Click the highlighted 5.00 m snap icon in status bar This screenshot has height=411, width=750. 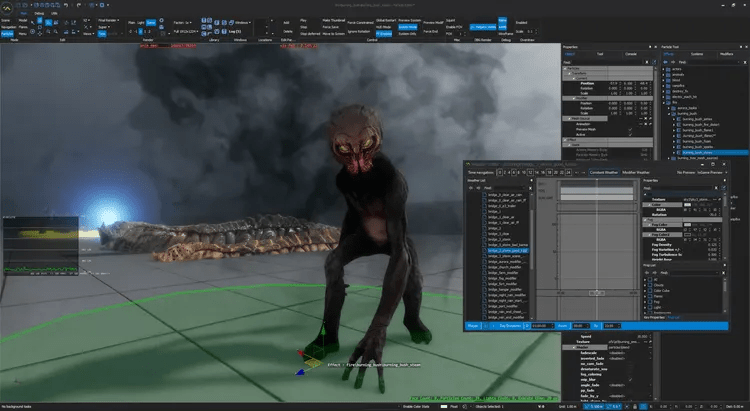[x=593, y=407]
